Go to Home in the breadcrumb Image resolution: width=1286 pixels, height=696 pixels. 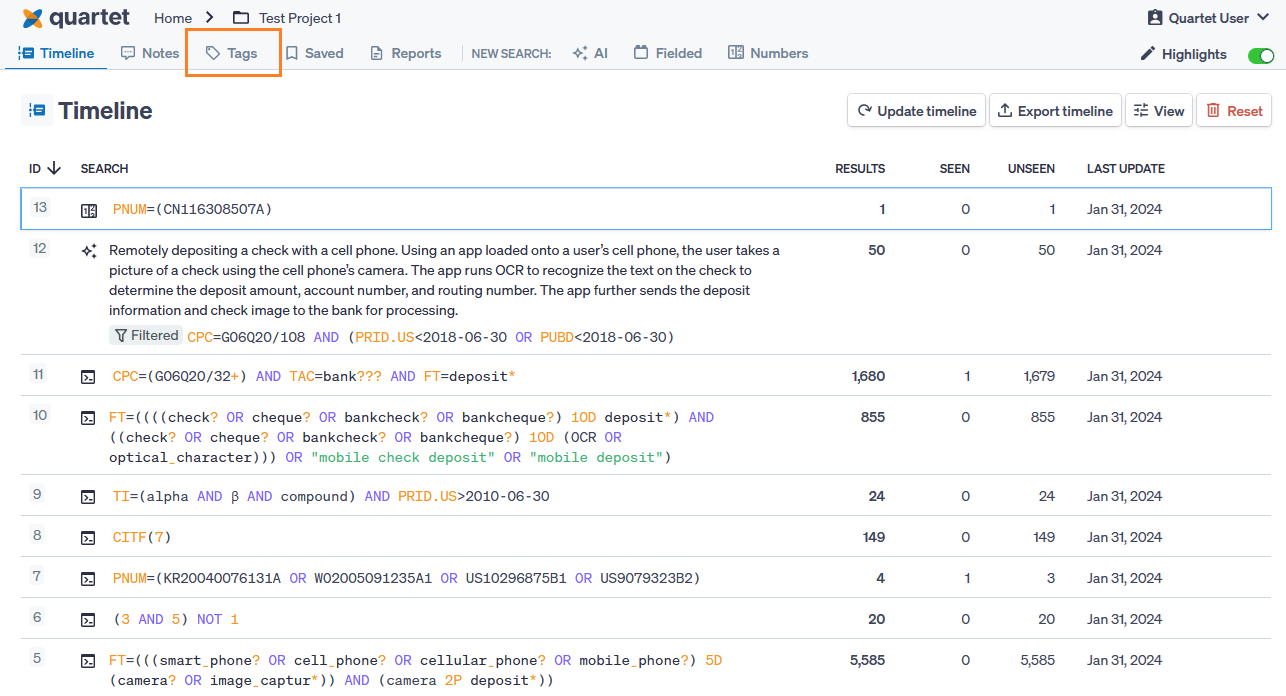pos(173,18)
